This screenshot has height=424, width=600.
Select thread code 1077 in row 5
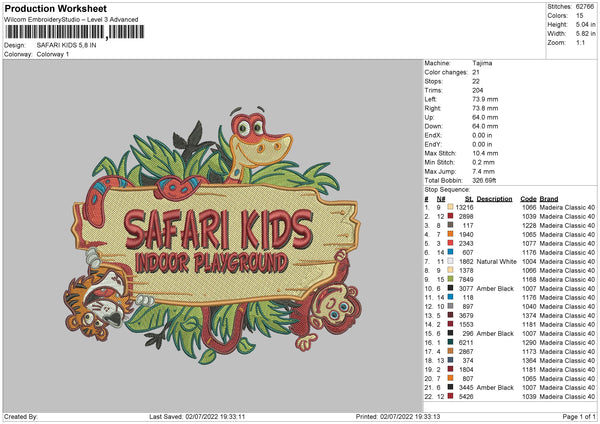click(x=529, y=243)
